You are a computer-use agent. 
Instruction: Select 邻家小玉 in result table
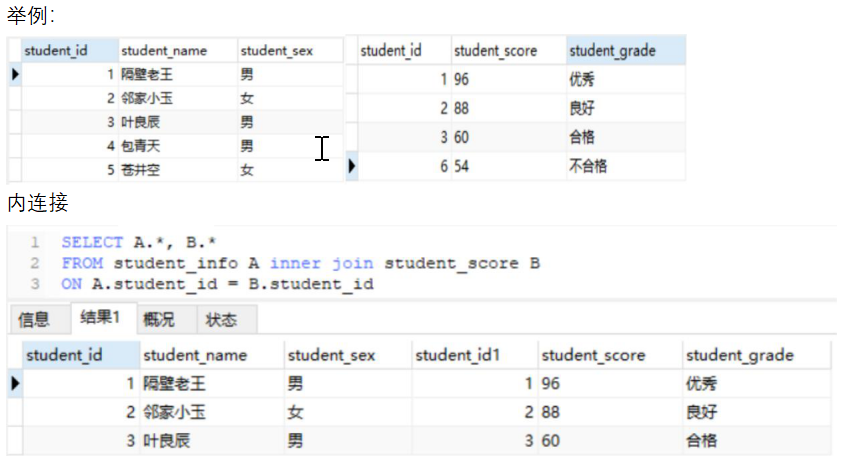click(x=174, y=412)
